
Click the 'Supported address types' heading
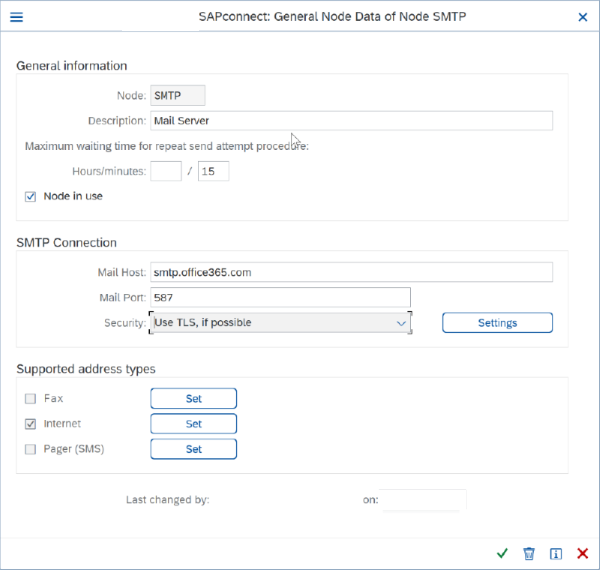[x=86, y=369]
